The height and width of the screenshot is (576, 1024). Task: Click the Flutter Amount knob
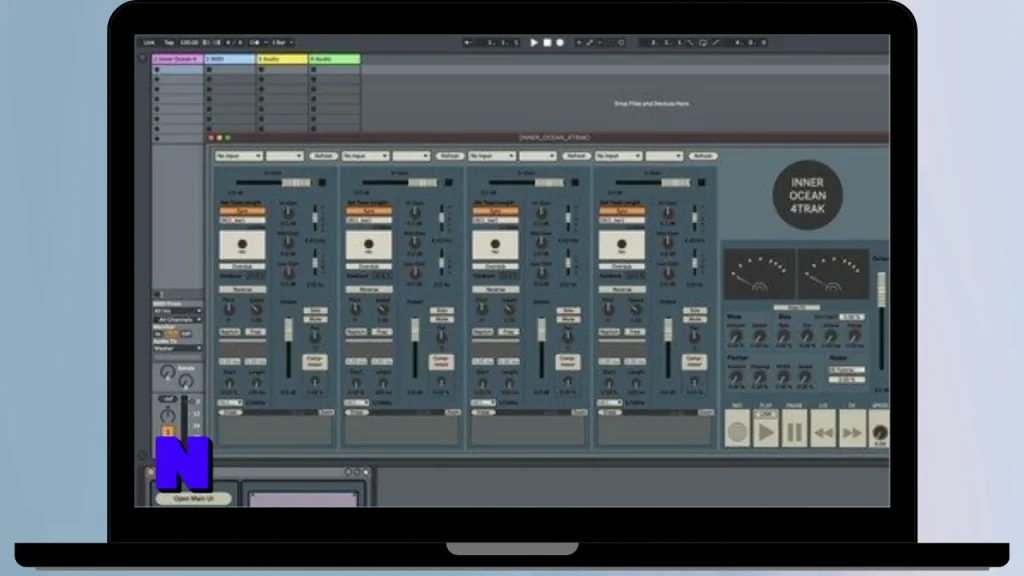735,378
